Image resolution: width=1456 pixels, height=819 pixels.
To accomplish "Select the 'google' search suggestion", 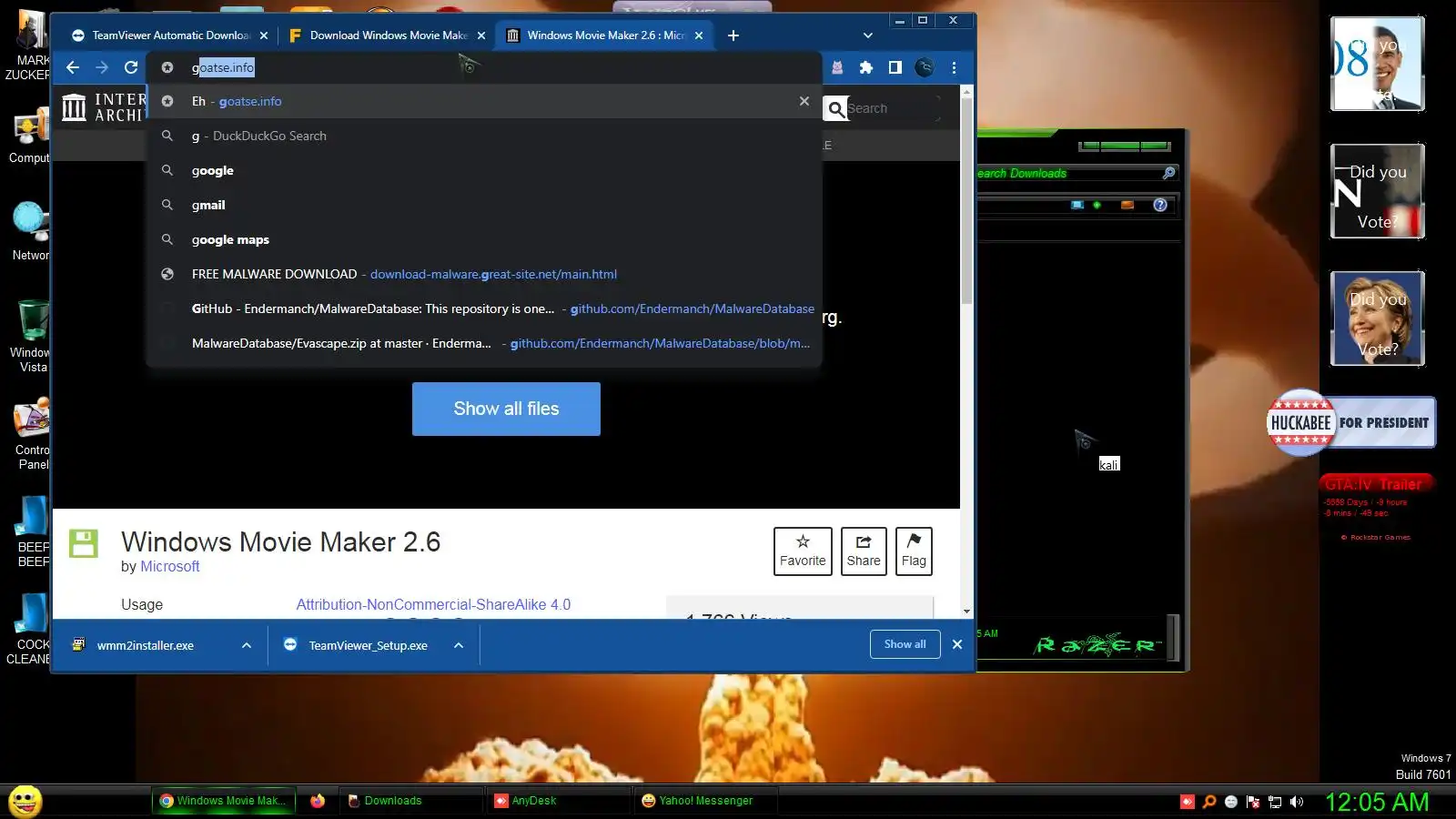I will click(x=485, y=170).
